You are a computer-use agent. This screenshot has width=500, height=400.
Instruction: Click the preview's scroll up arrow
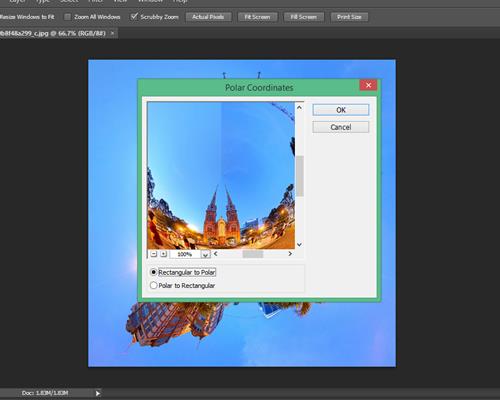[x=299, y=107]
